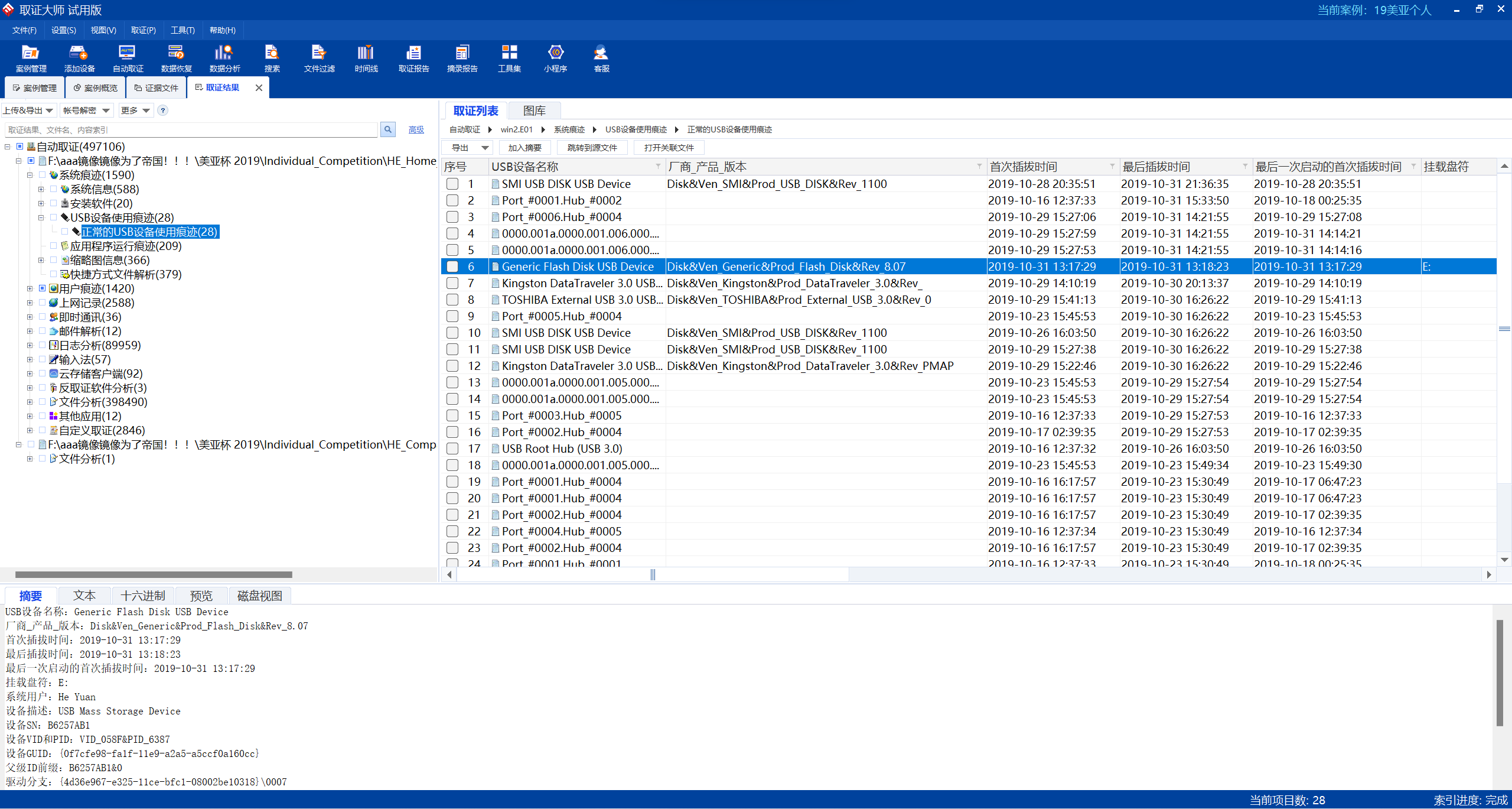Expand the 用户痕迹(1420) tree node

30,288
